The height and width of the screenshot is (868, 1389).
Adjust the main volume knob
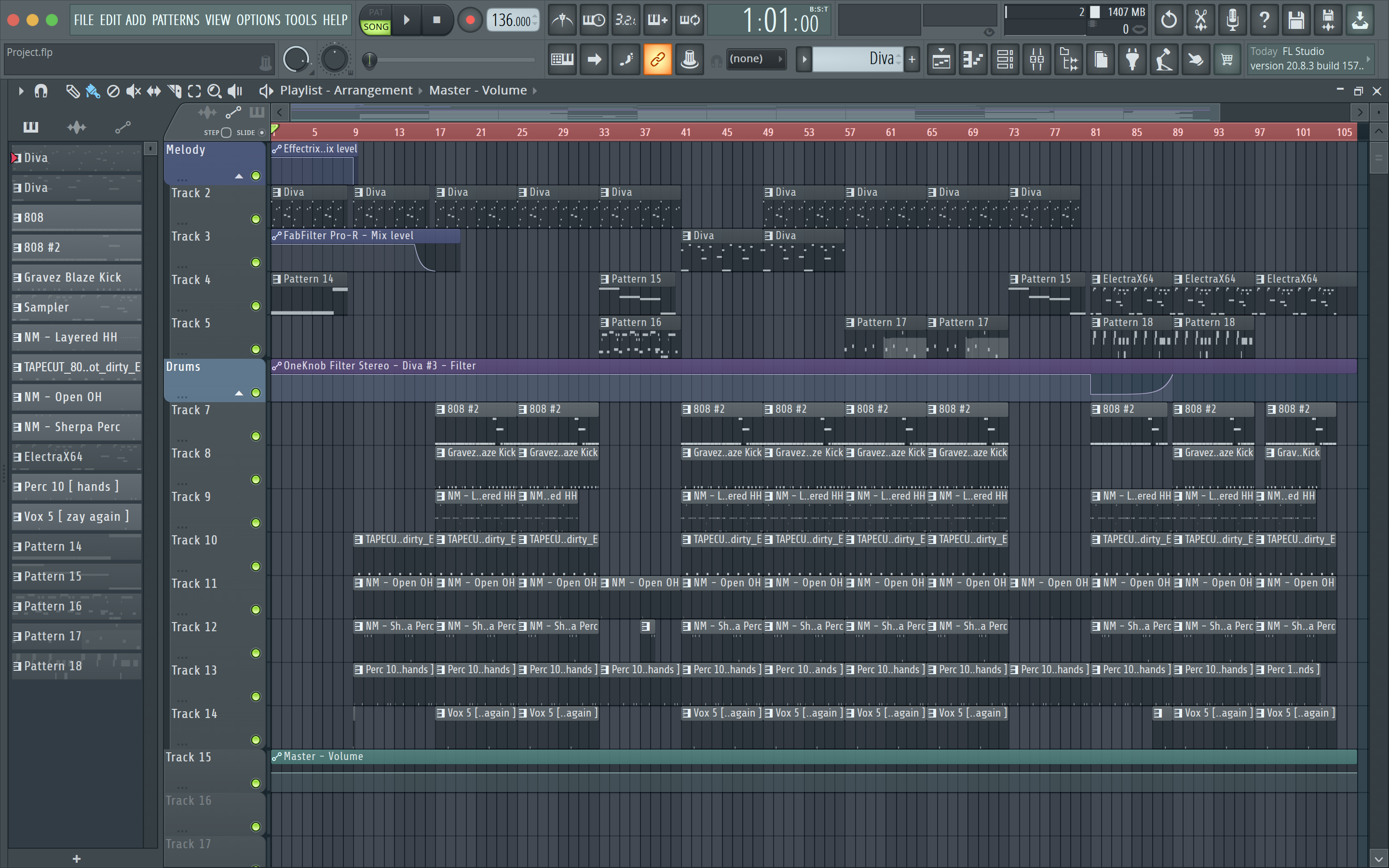pyautogui.click(x=296, y=59)
